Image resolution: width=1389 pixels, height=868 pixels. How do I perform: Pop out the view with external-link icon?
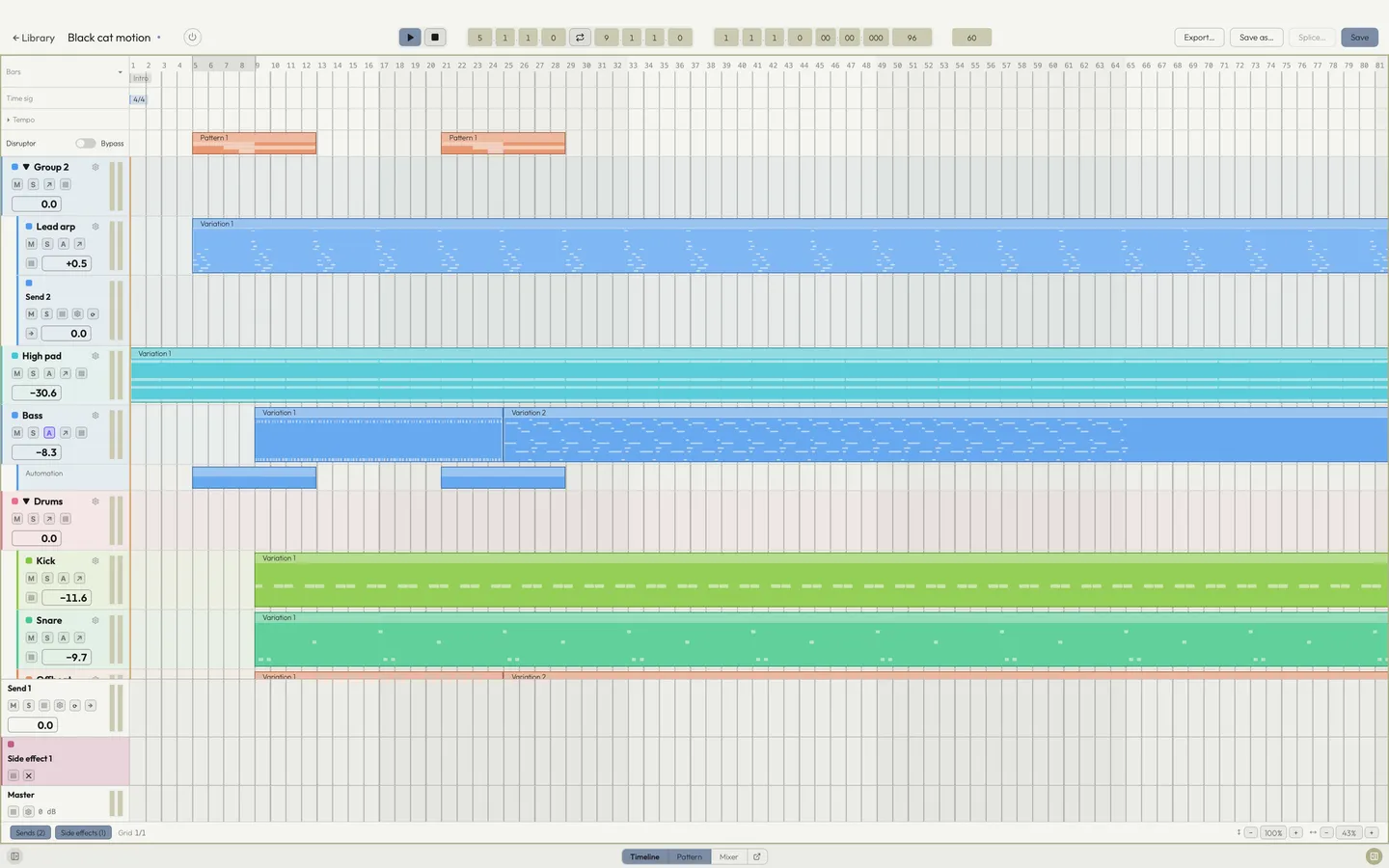757,856
